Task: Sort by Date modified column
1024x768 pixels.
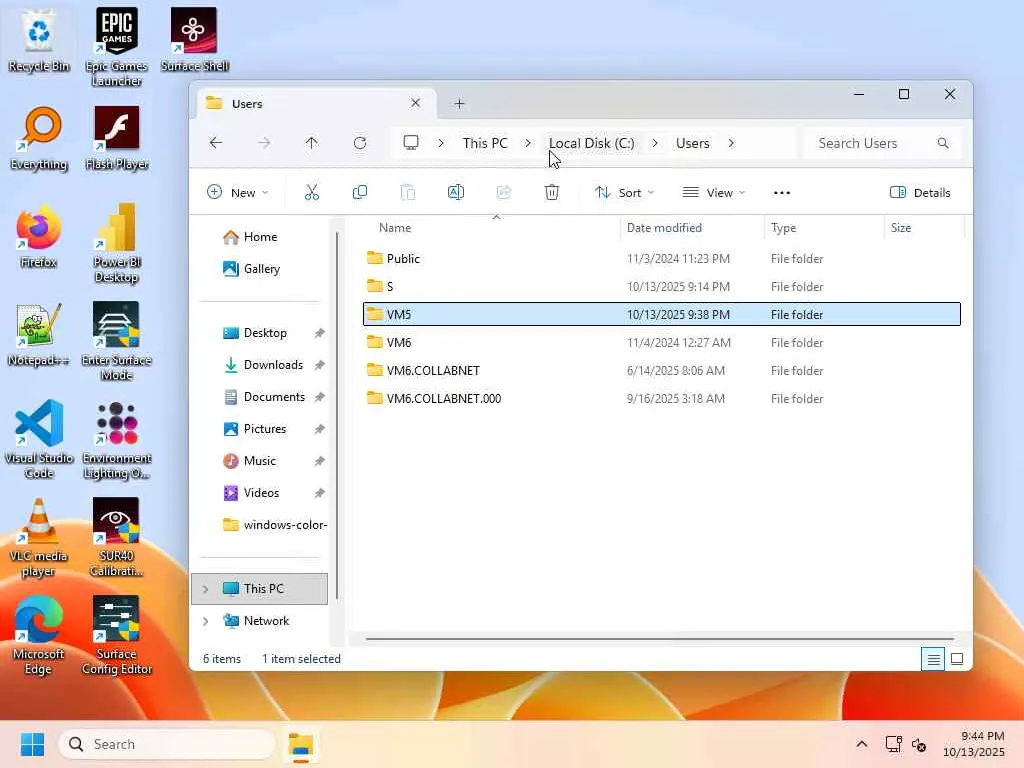Action: (664, 228)
